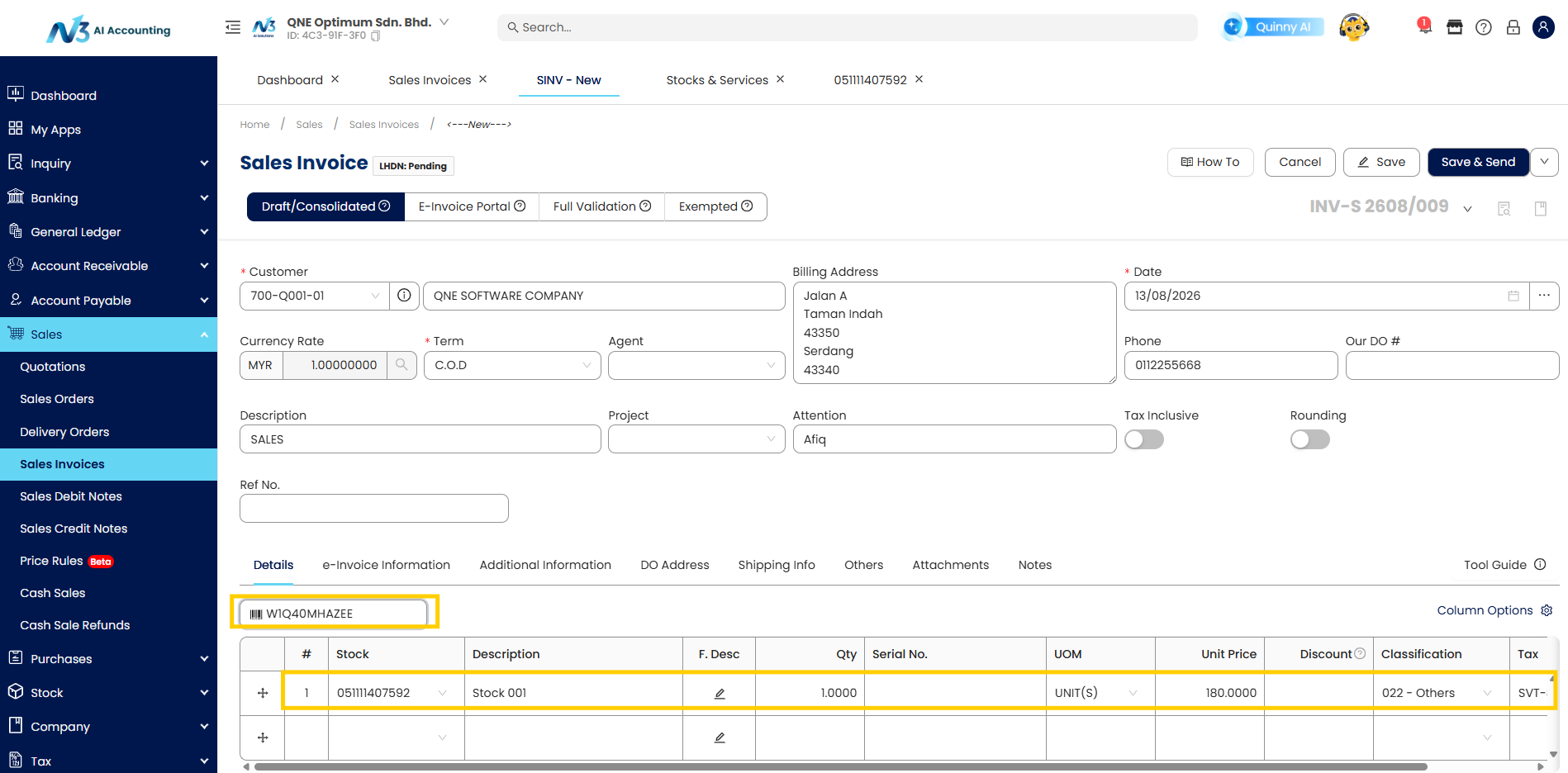
Task: Open UOM dropdown showing UNIT(S)
Action: pos(1100,693)
